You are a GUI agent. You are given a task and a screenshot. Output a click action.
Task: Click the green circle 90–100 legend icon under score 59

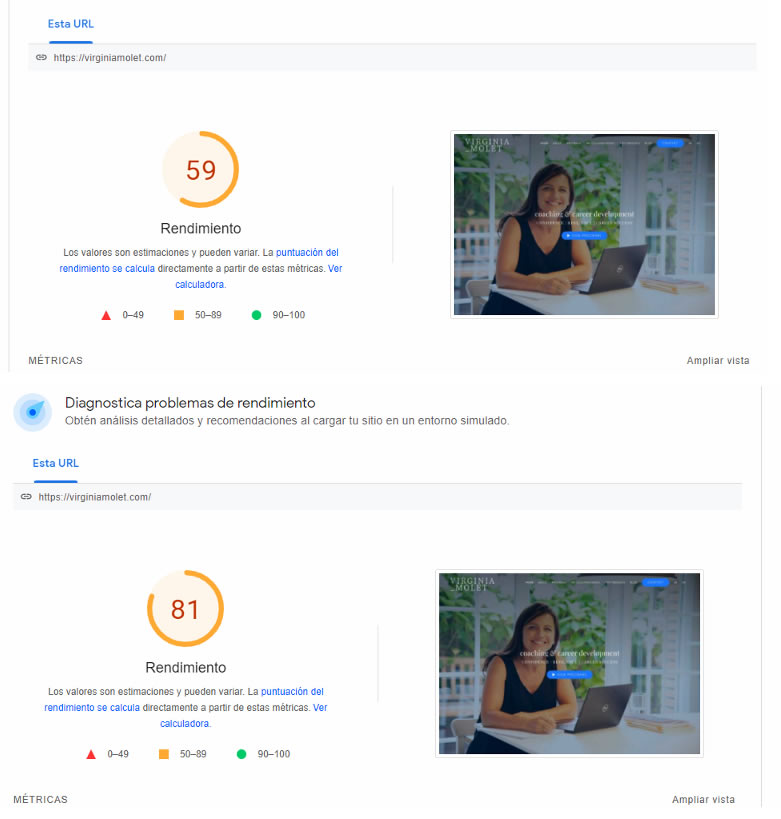(x=257, y=315)
